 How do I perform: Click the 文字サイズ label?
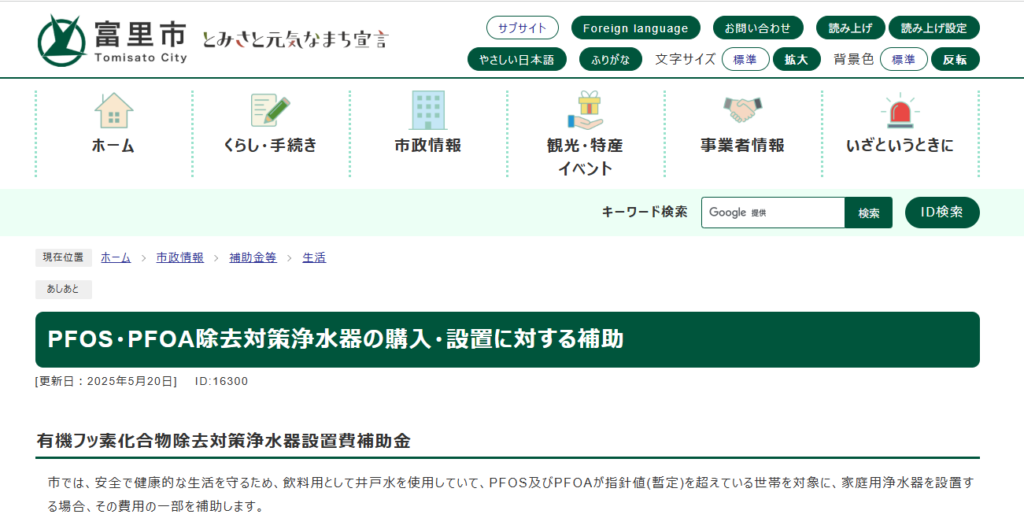(x=685, y=59)
